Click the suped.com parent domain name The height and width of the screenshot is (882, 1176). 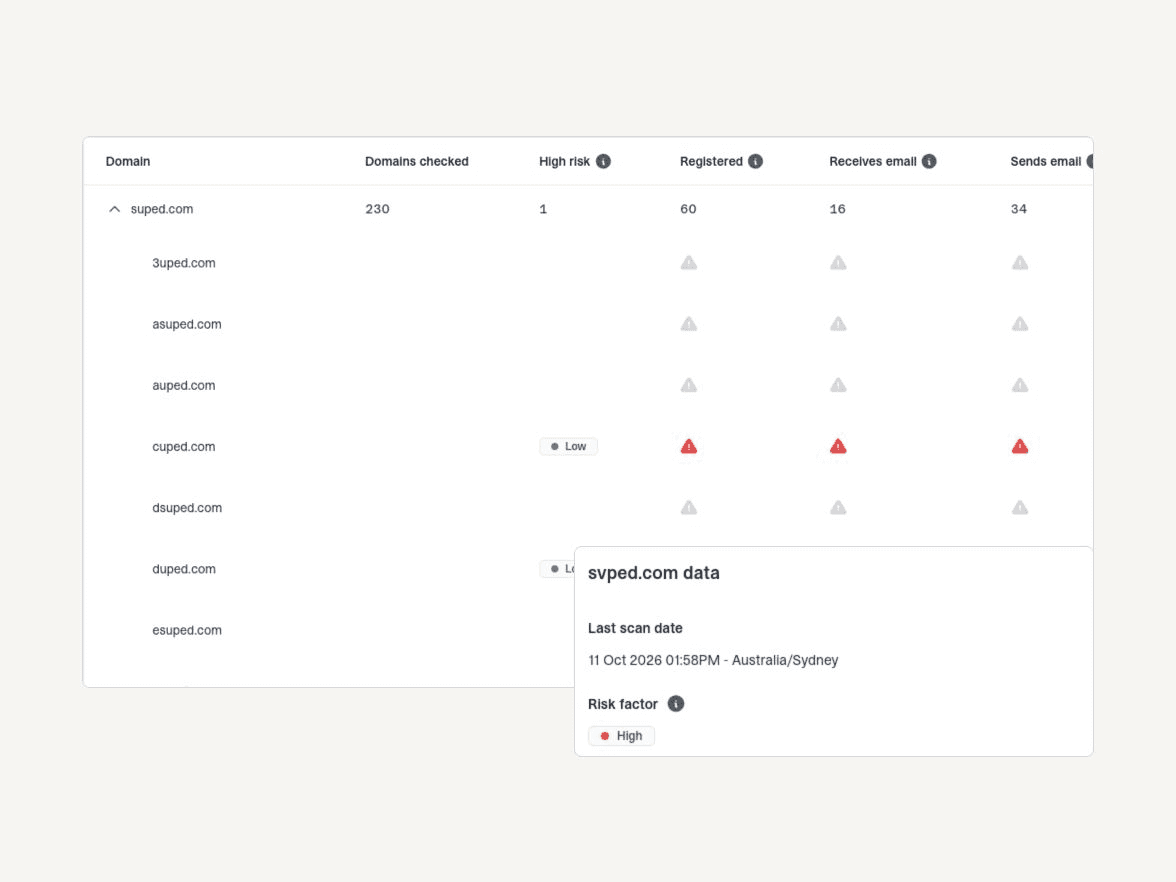pyautogui.click(x=162, y=209)
